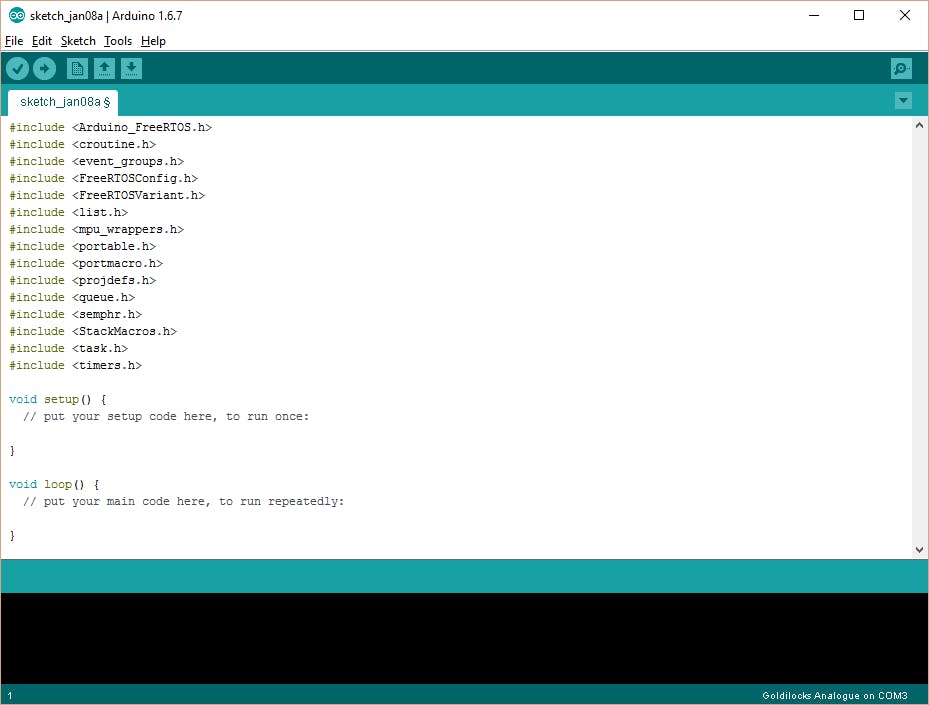929x705 pixels.
Task: Click the Goldilocks Analogue on COM3 status text
Action: click(835, 695)
